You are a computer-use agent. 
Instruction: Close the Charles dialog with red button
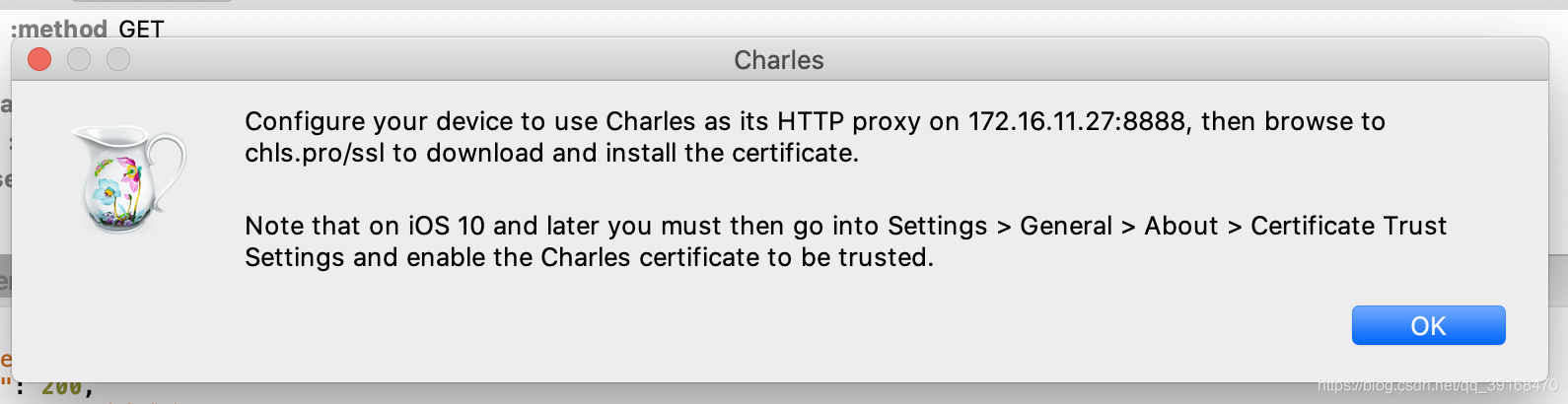point(39,60)
